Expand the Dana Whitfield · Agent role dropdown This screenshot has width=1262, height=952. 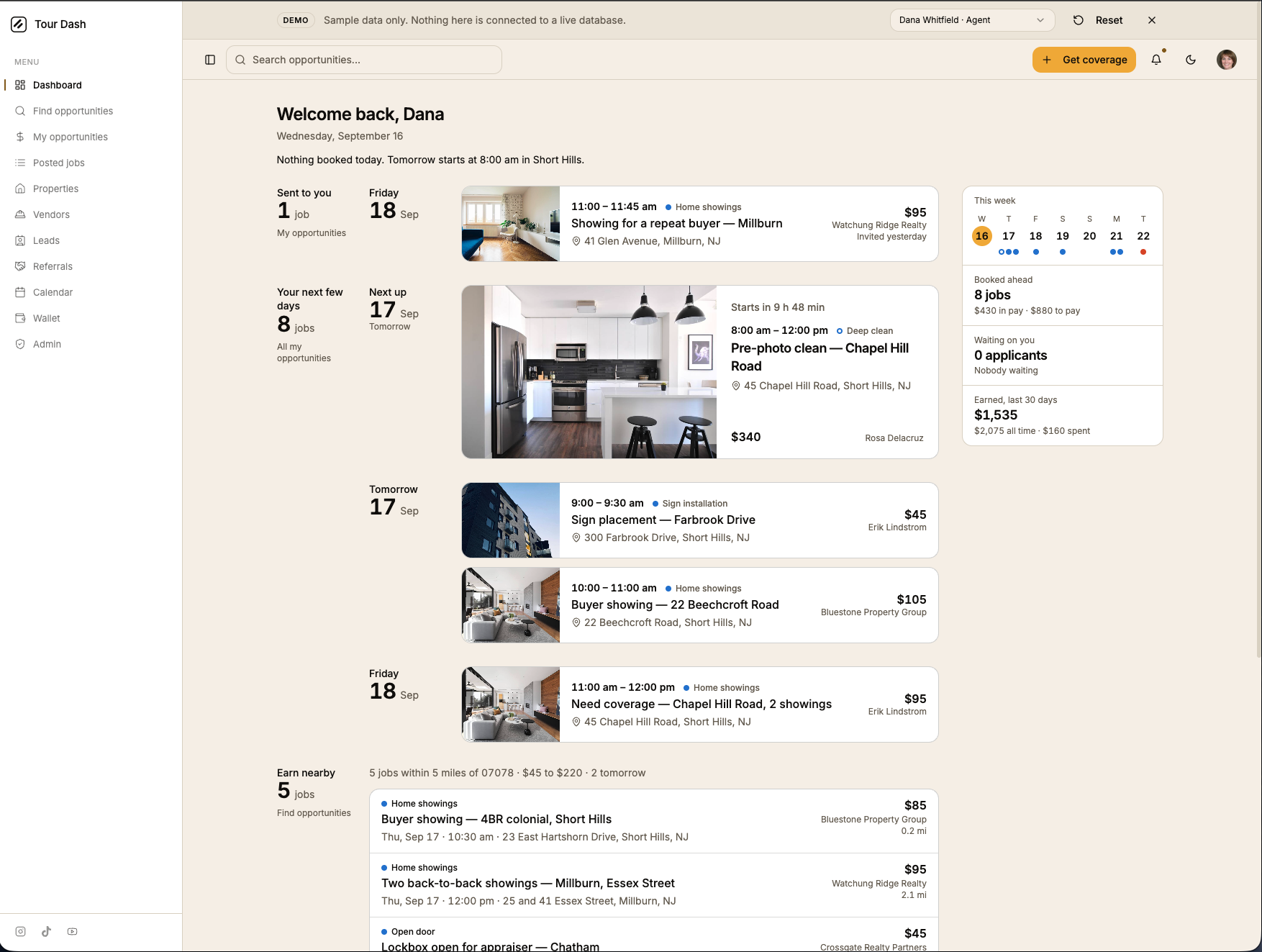tap(972, 20)
